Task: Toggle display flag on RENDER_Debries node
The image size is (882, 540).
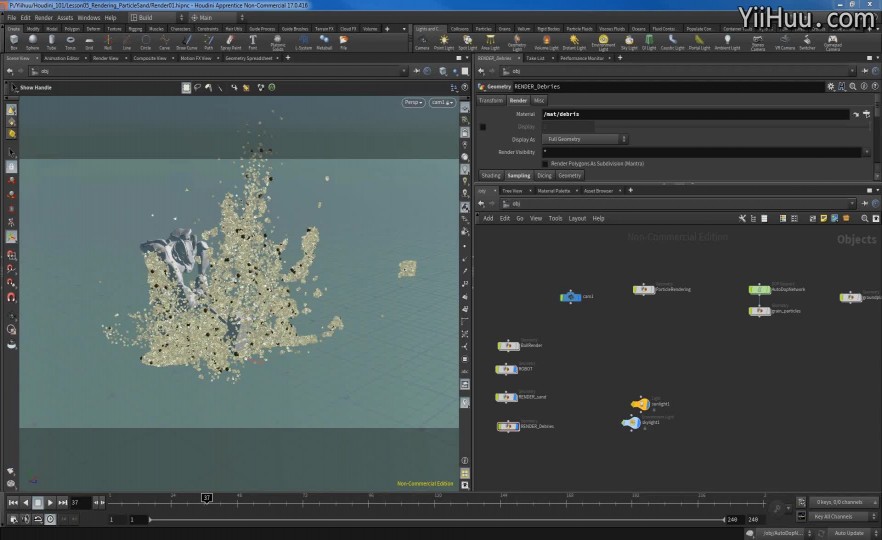Action: click(516, 426)
